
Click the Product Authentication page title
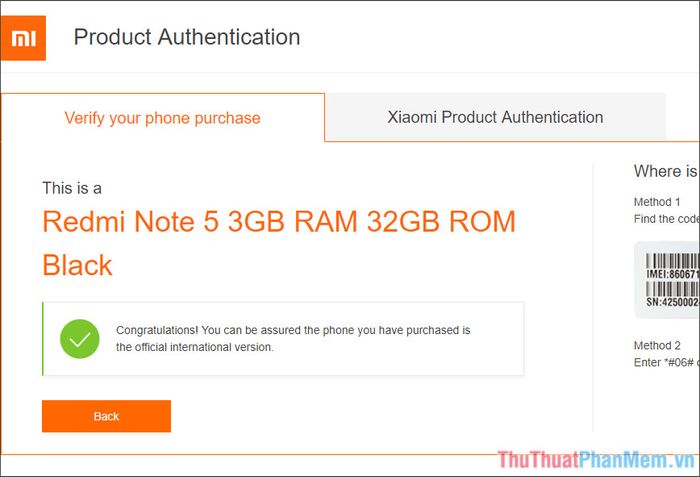coord(187,37)
